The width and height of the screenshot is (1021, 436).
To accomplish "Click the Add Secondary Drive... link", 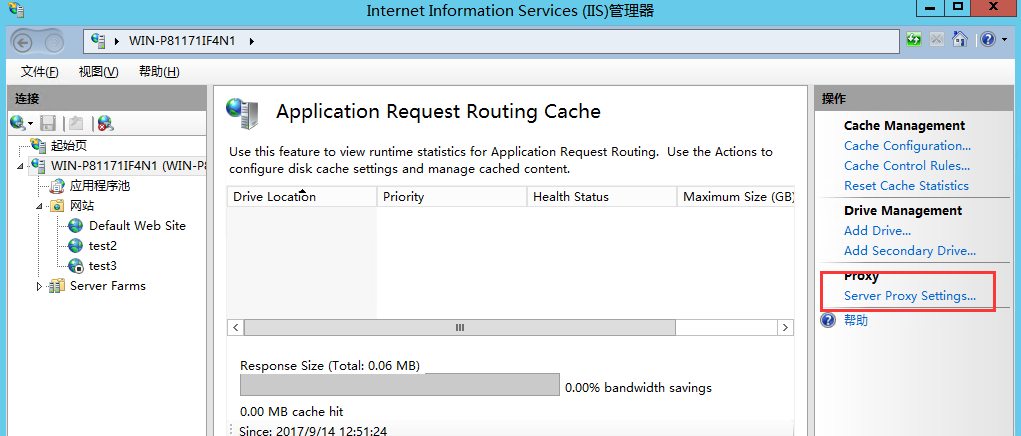I will click(910, 251).
